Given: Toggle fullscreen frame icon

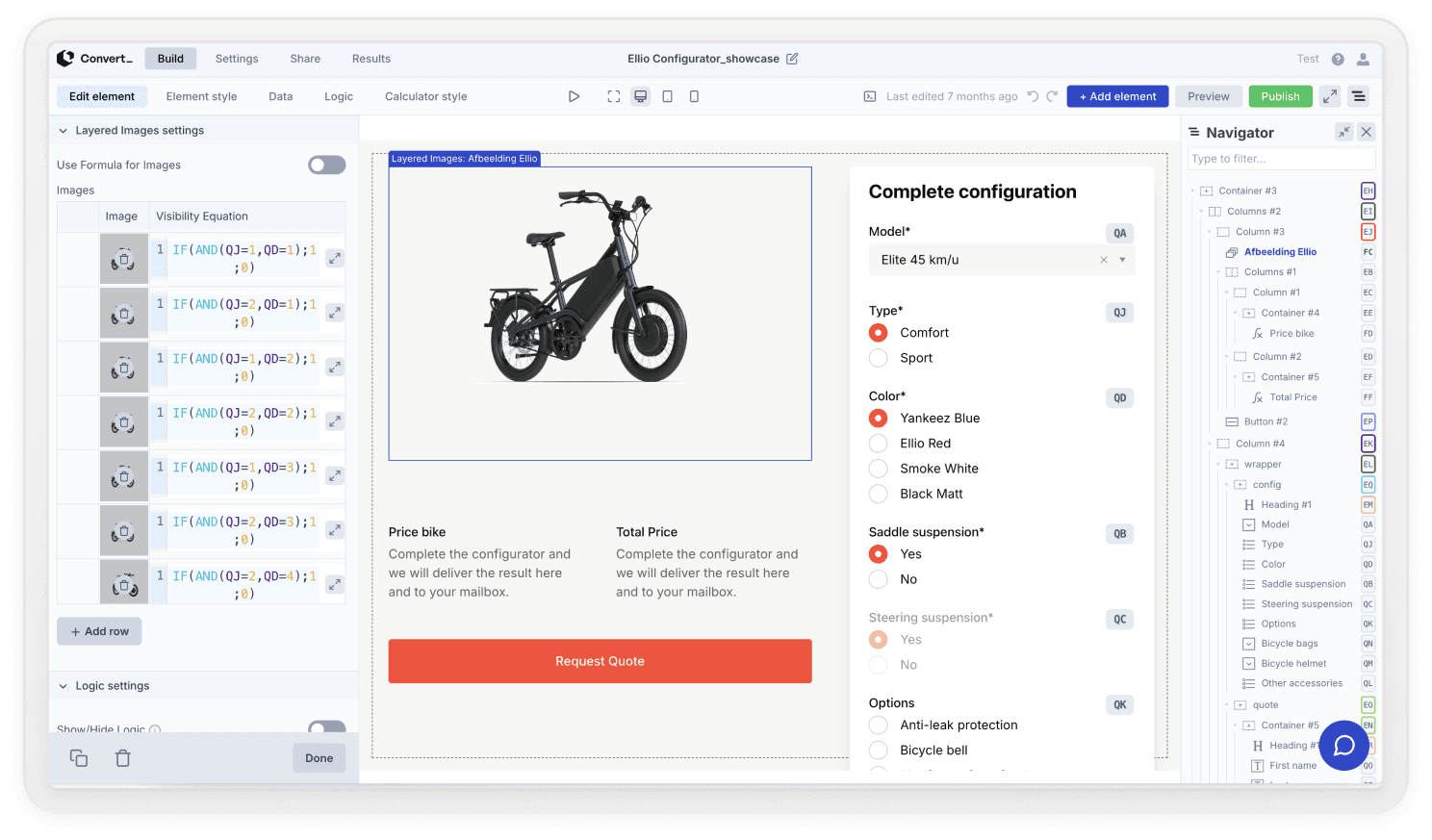Looking at the screenshot, I should [x=614, y=96].
